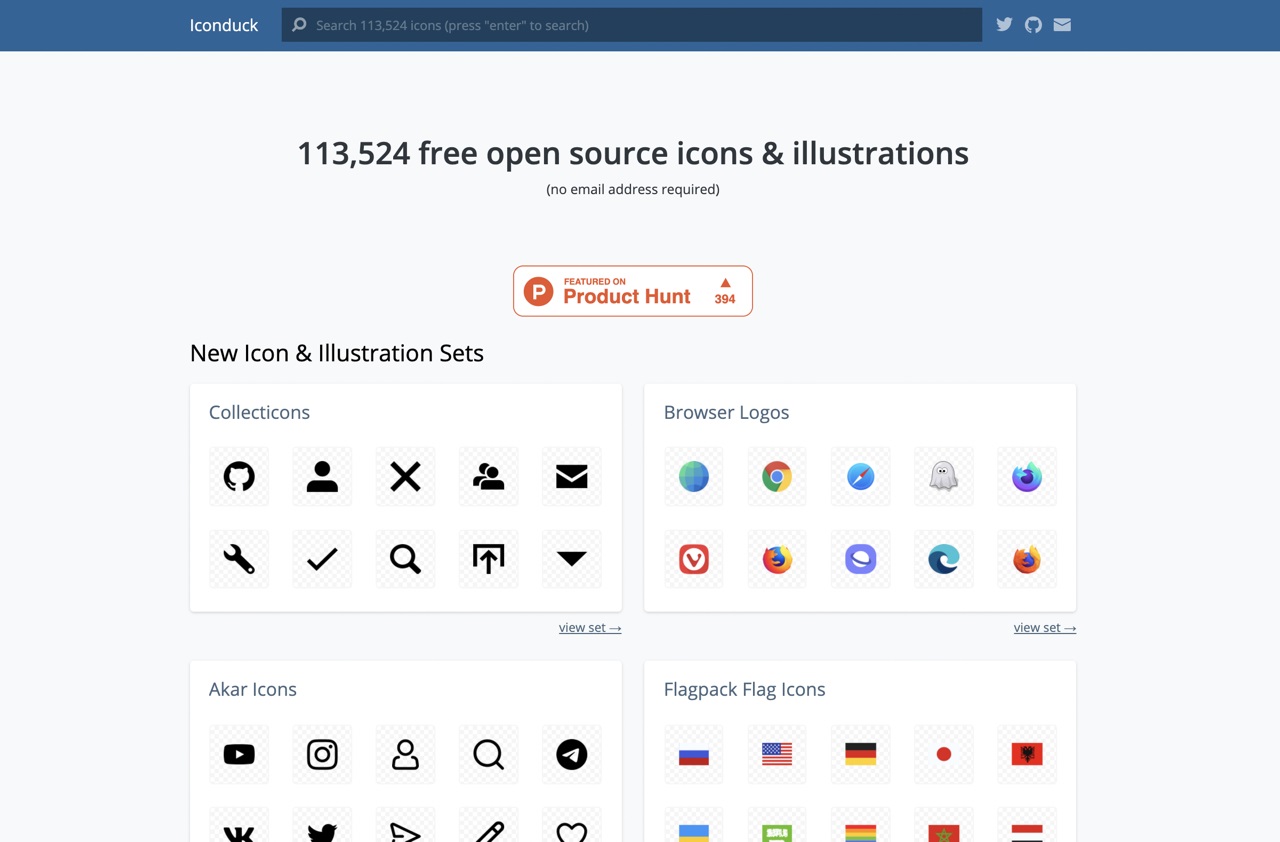Click the email envelope in the header
The image size is (1280, 842).
(x=1062, y=25)
